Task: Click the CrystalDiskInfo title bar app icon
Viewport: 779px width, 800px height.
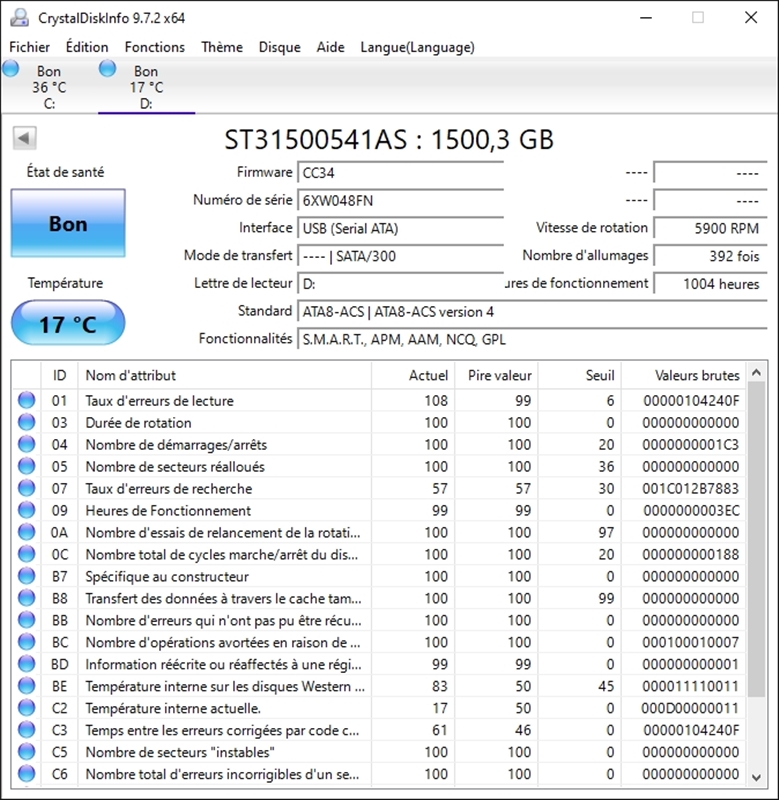Action: pos(20,18)
